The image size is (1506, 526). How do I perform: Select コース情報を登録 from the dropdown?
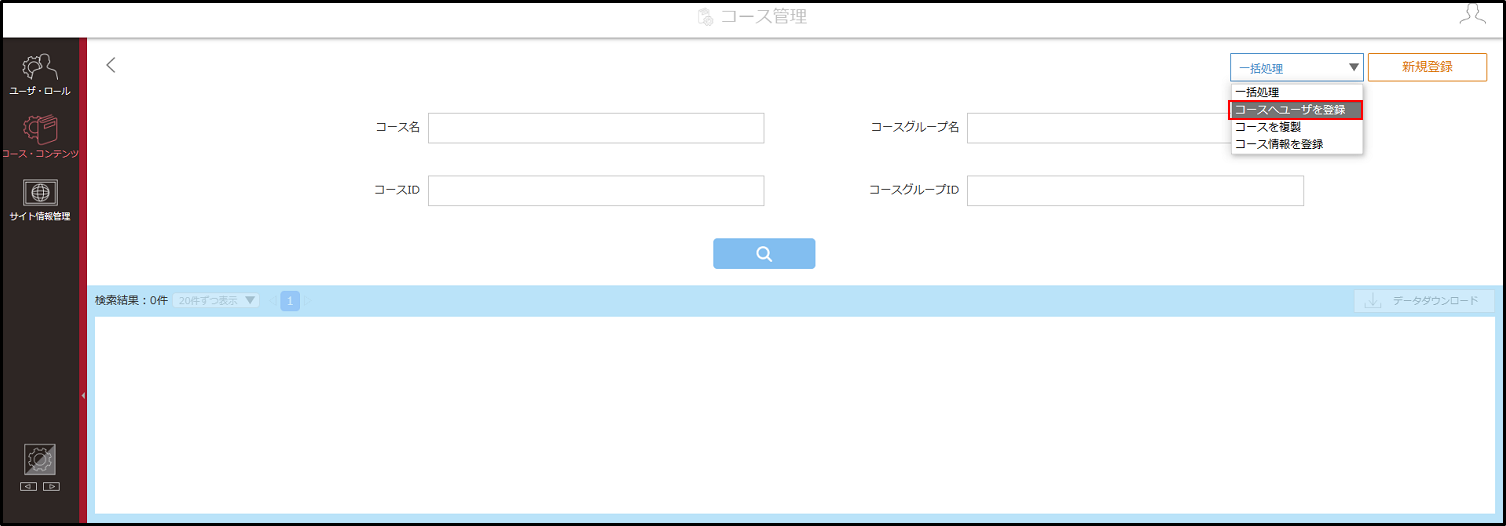1297,144
